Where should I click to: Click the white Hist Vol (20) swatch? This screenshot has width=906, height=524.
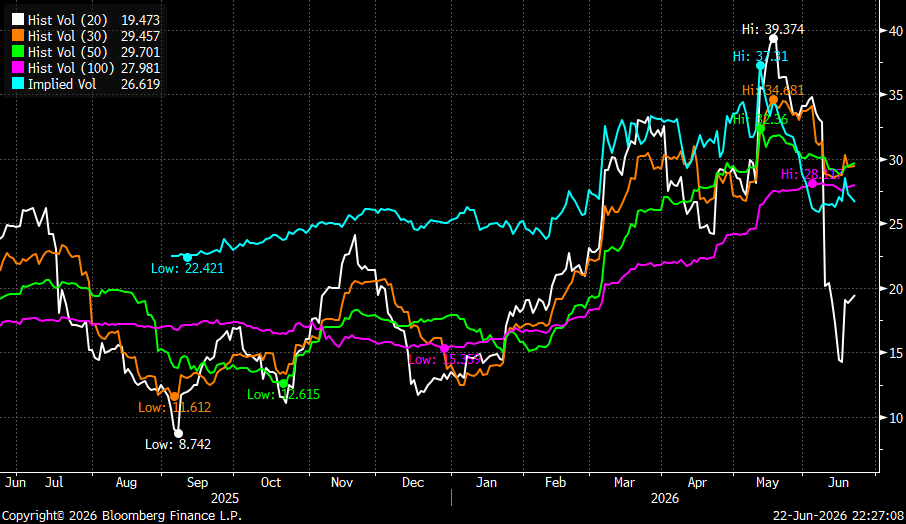(x=18, y=20)
